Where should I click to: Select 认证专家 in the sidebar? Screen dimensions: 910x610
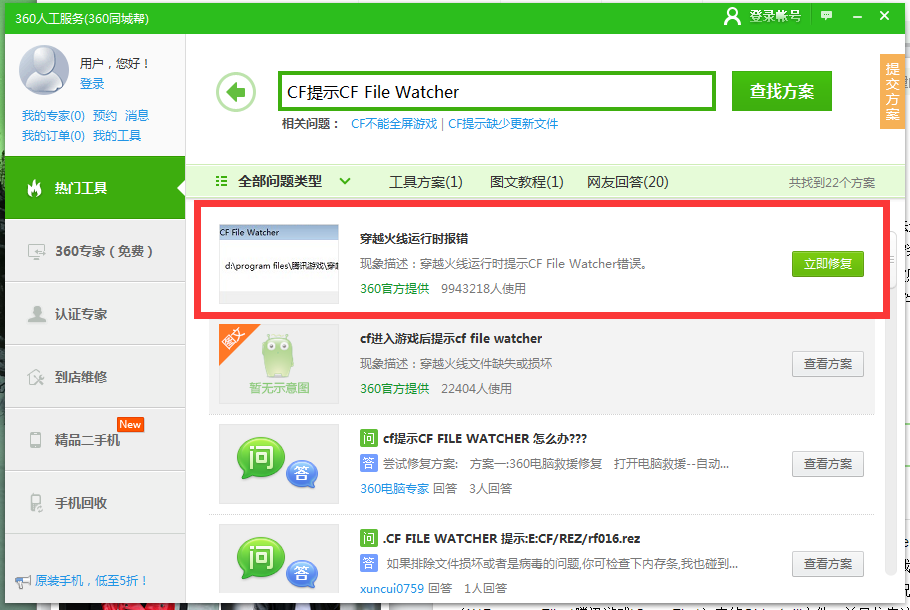[95, 314]
